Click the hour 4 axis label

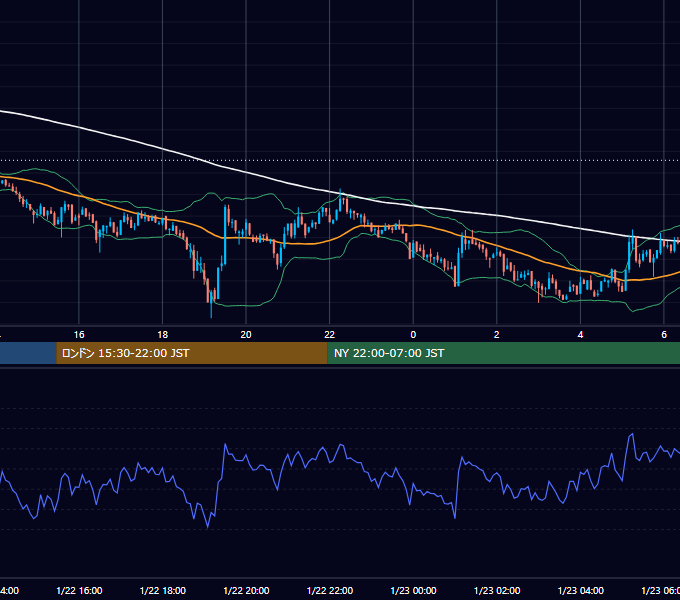tap(580, 335)
